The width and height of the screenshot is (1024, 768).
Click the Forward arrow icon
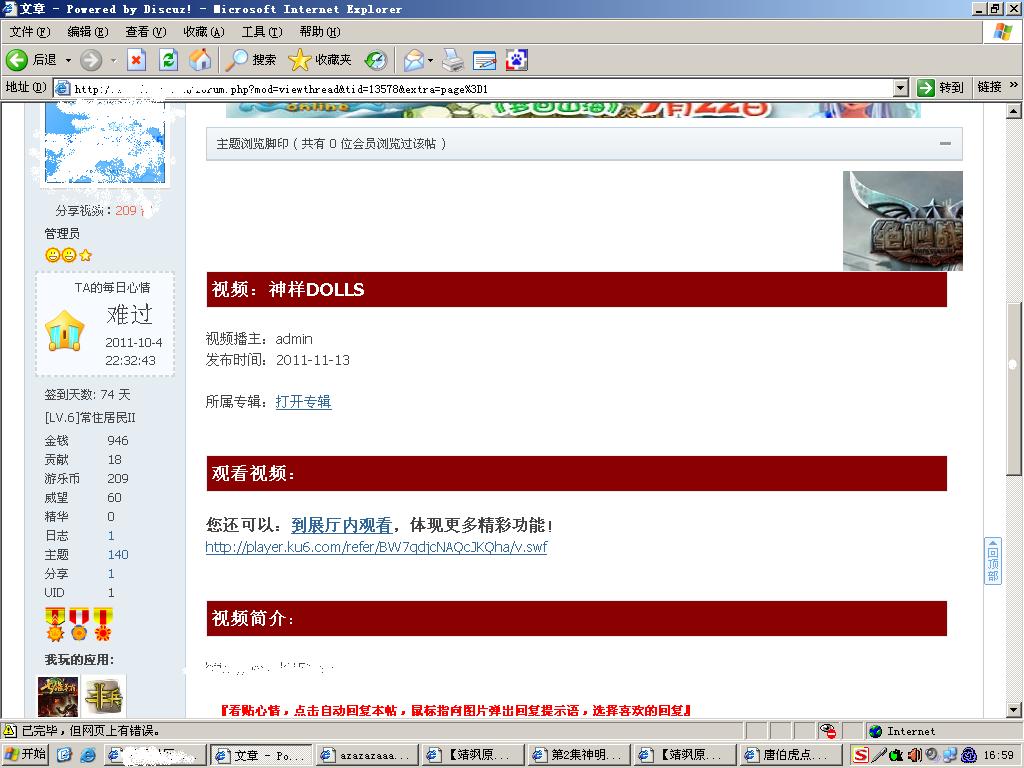91,60
